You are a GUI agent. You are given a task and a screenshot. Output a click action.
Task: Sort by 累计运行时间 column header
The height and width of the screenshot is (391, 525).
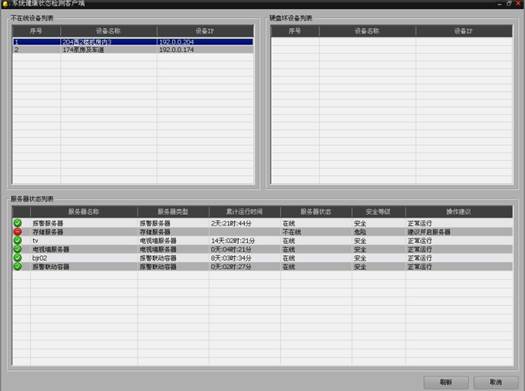tap(244, 212)
